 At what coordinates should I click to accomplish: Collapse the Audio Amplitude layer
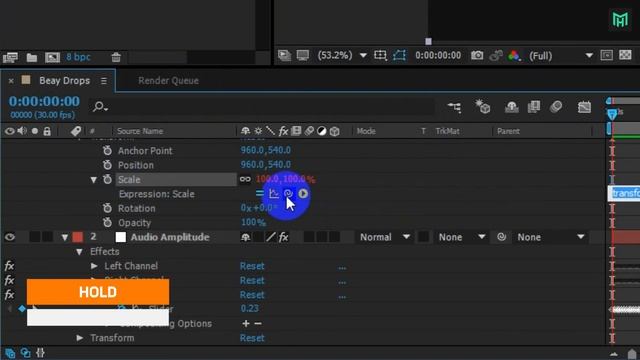pyautogui.click(x=64, y=238)
